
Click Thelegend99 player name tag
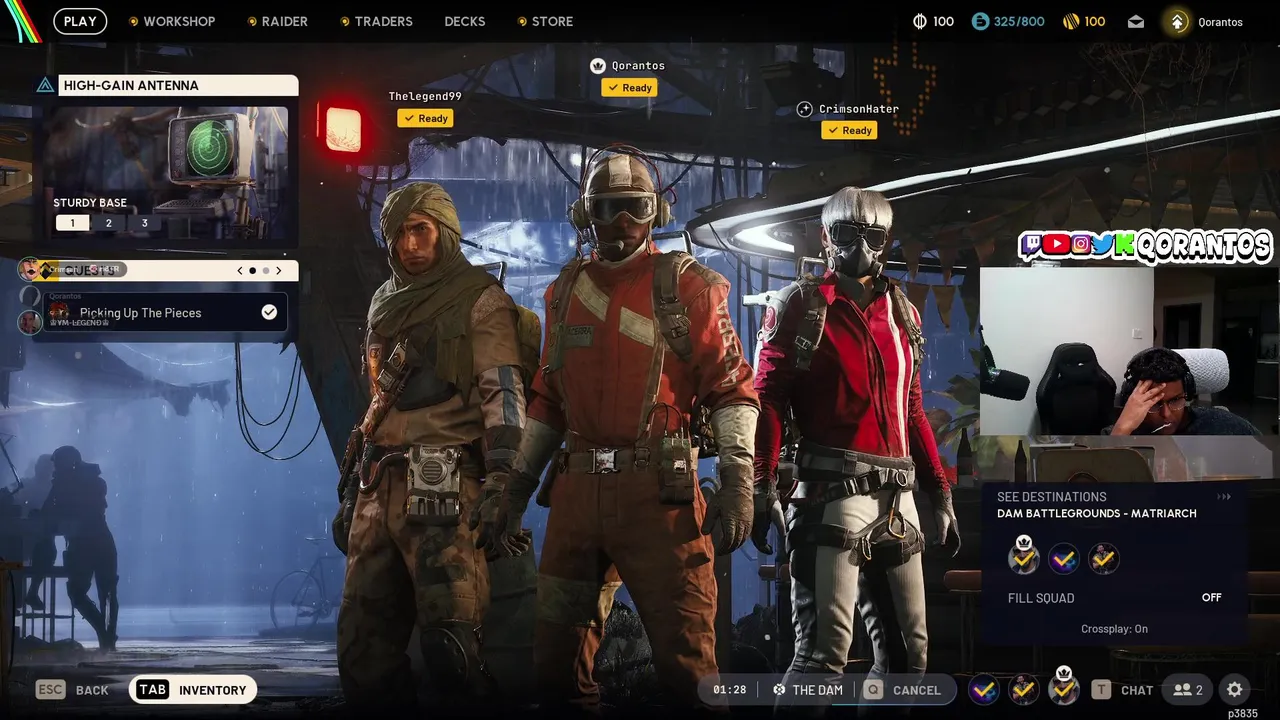pyautogui.click(x=425, y=96)
